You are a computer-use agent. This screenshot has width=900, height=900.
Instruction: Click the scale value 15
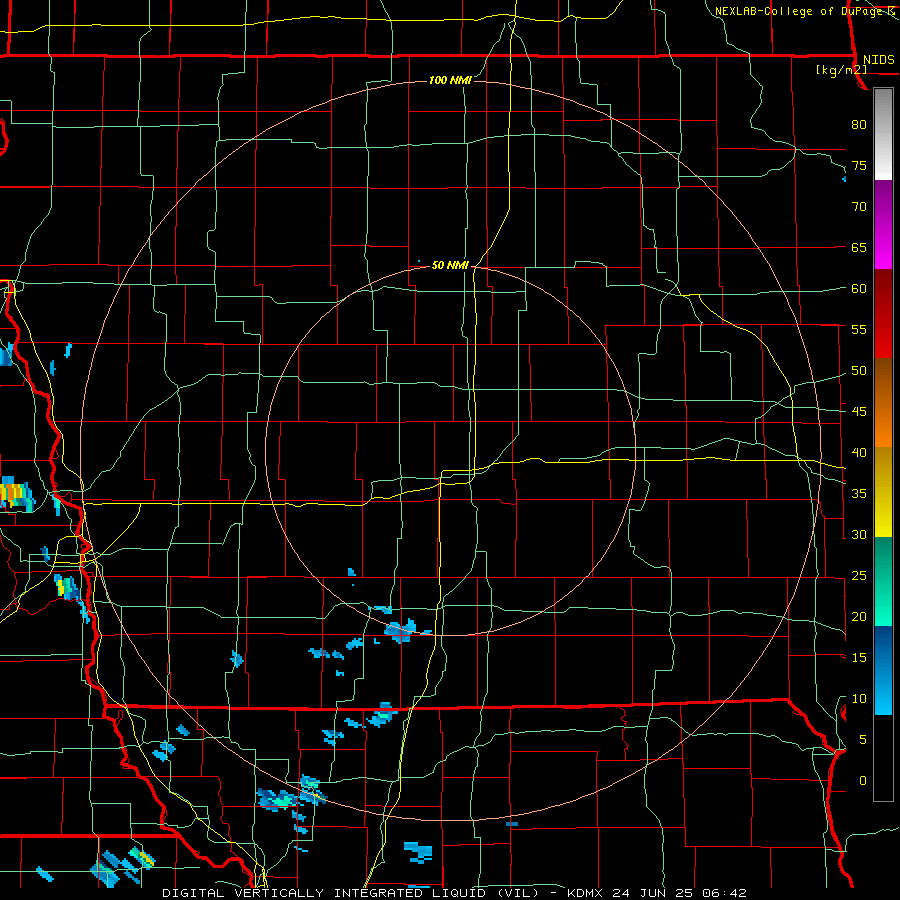(x=859, y=658)
